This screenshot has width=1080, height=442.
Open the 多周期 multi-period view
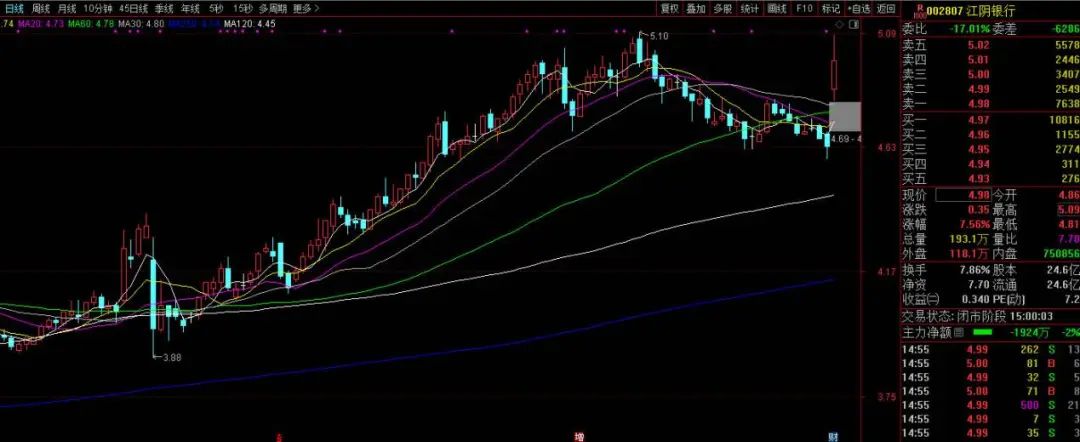pos(273,9)
